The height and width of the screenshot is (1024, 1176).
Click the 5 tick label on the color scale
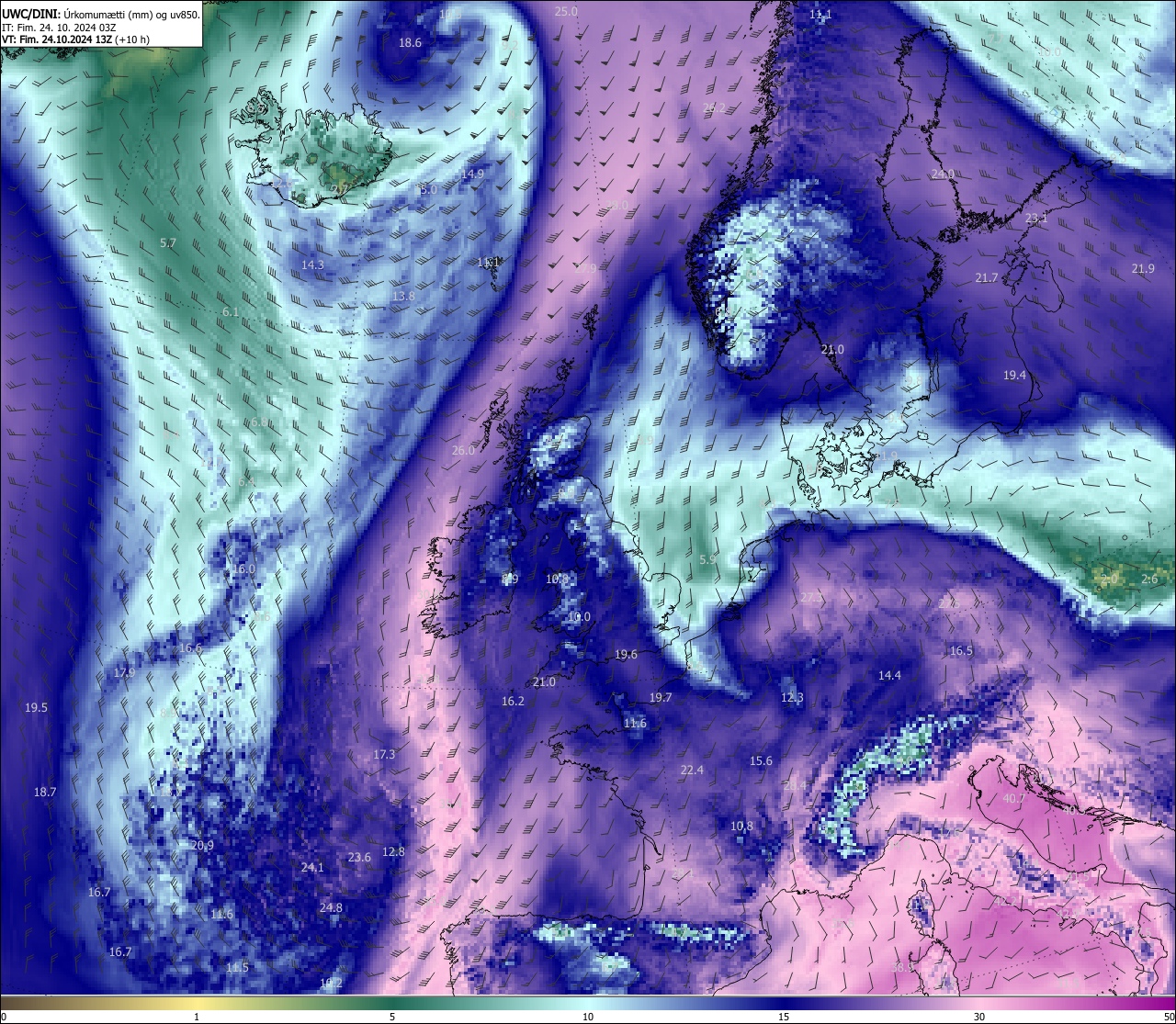(x=392, y=1017)
